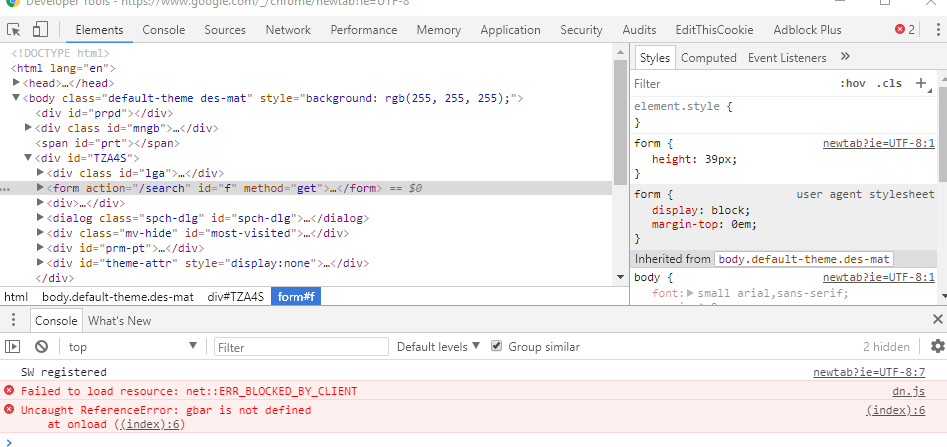This screenshot has height=447, width=947.
Task: Toggle the Group similar checkbox
Action: [x=496, y=346]
